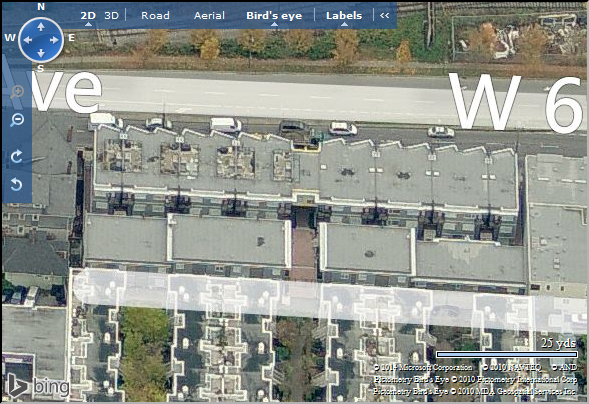Screen dimensions: 589x404
Task: Click the Bing logo
Action: coord(38,386)
